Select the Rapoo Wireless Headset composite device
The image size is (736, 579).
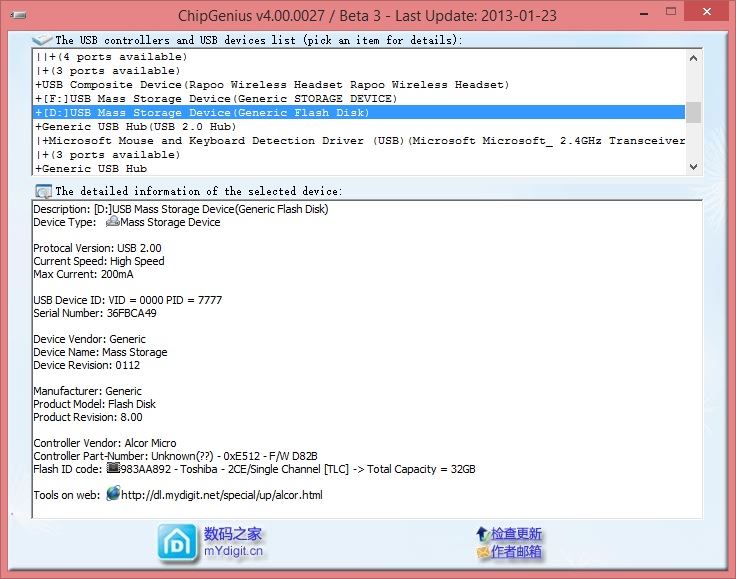pyautogui.click(x=360, y=85)
